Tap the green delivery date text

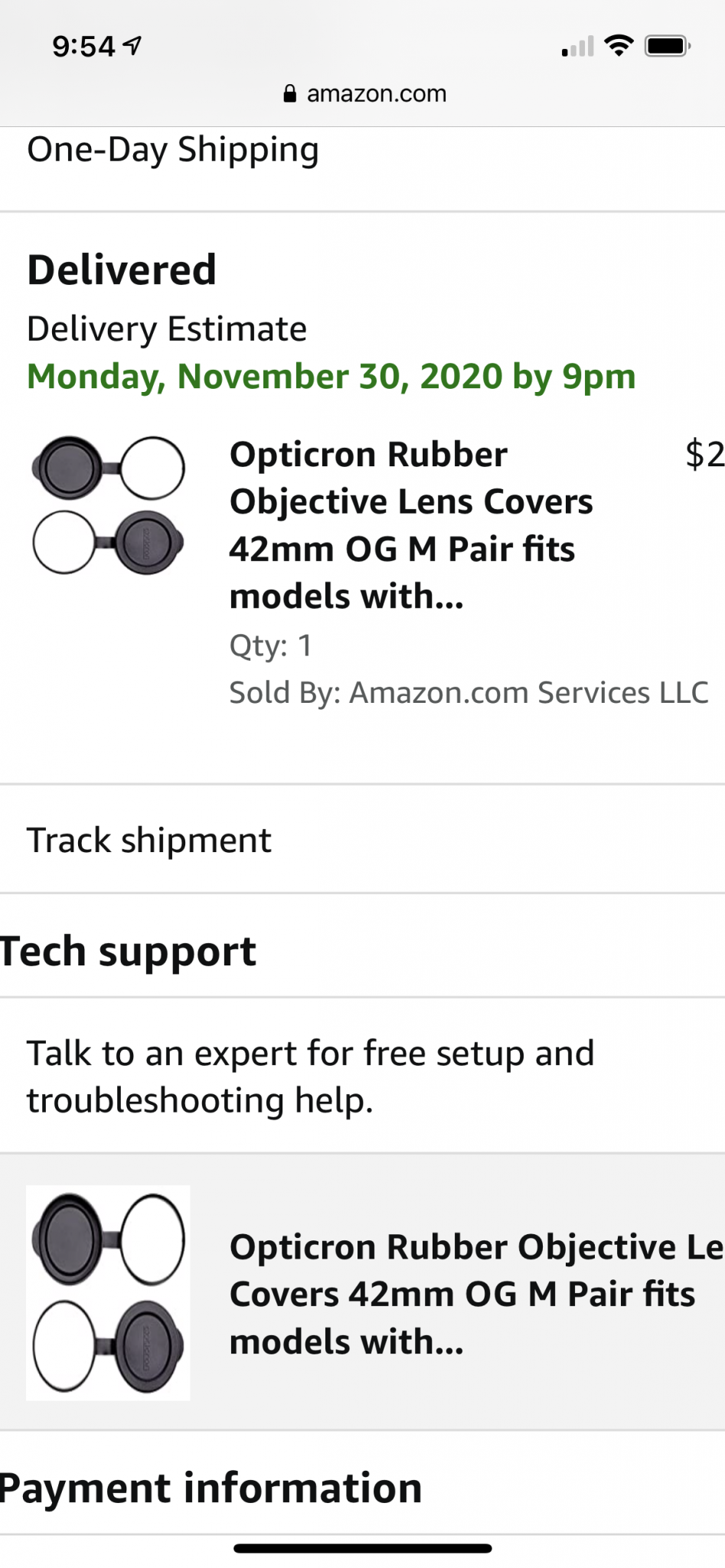(331, 377)
